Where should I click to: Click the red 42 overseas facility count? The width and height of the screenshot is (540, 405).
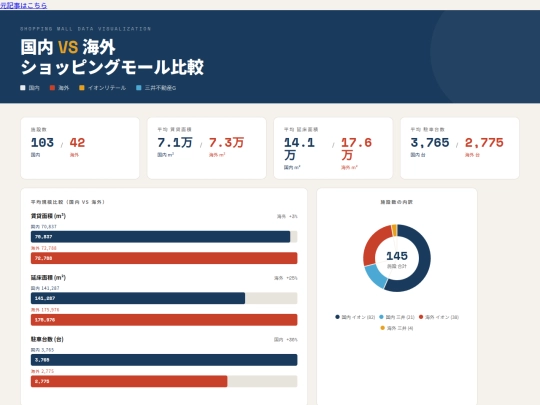(x=77, y=142)
